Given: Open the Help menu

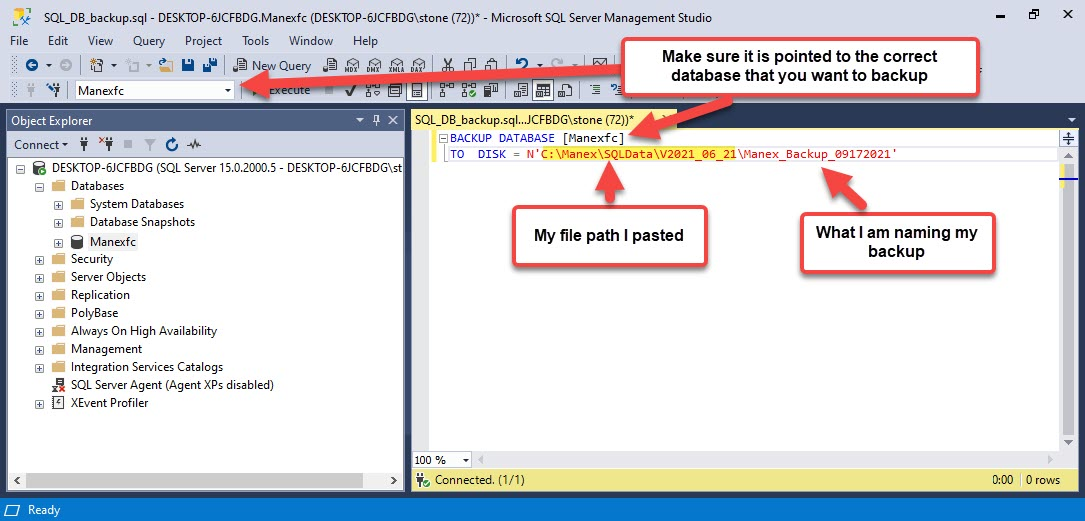Looking at the screenshot, I should 365,41.
